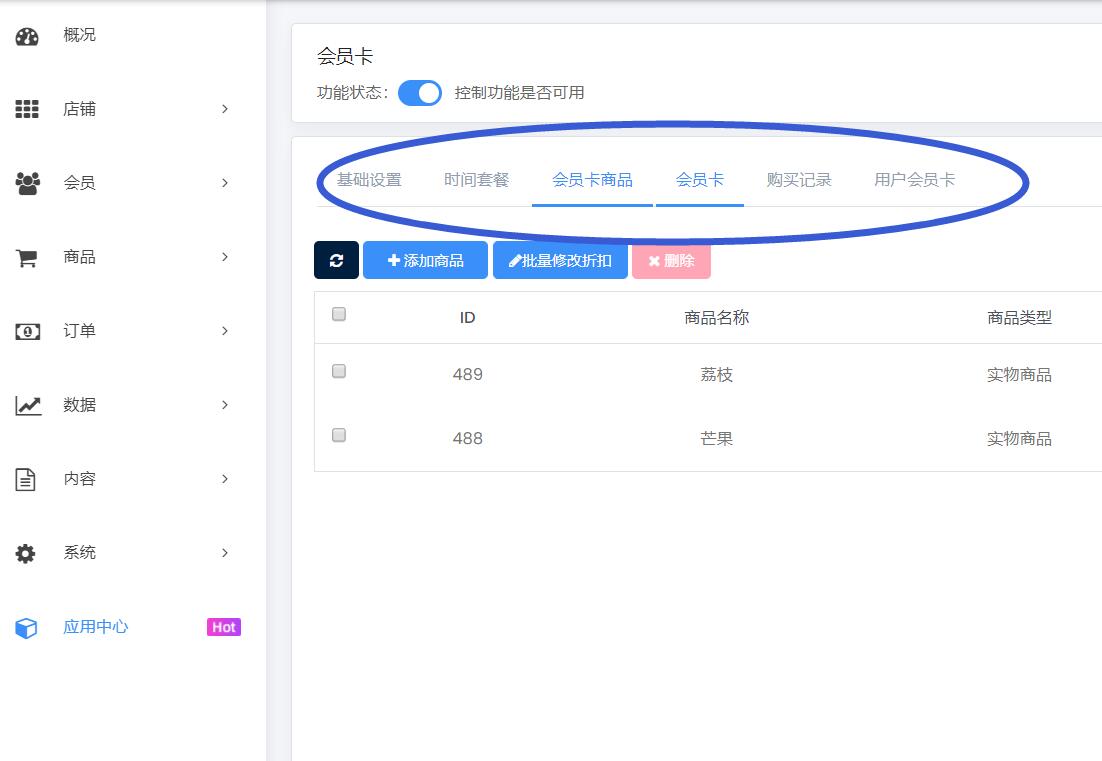This screenshot has height=761, width=1102.
Task: Open the 商品 sidebar menu label
Action: click(x=79, y=256)
